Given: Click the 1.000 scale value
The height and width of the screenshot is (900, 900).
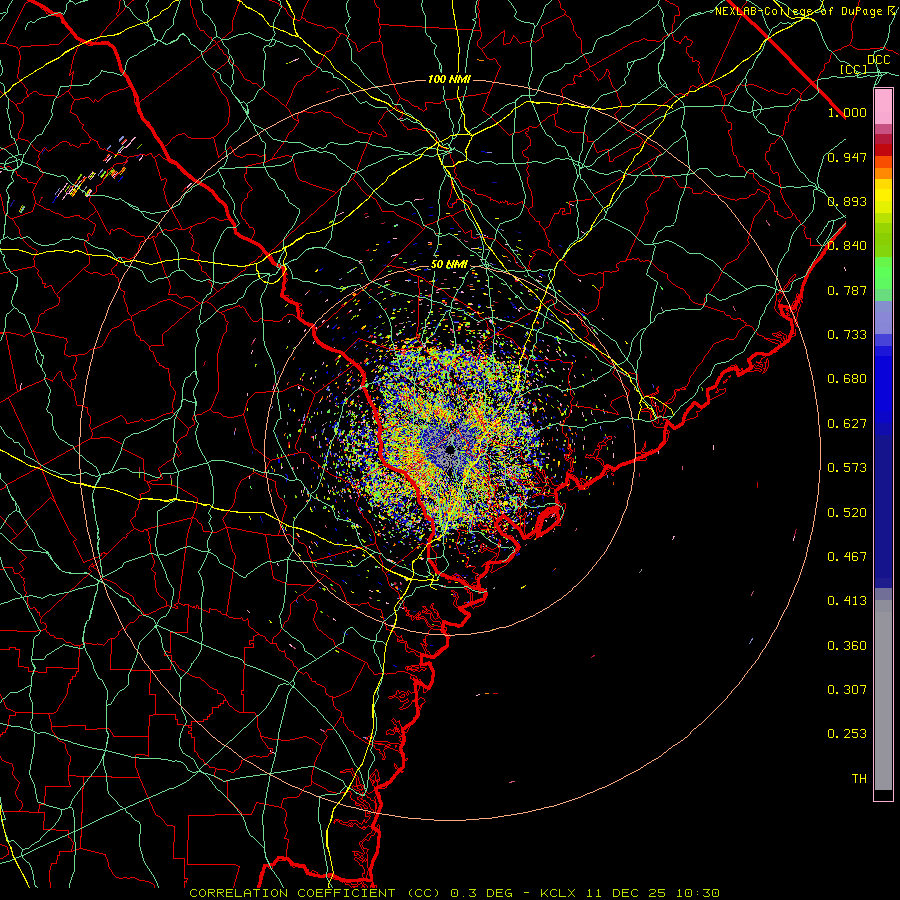Looking at the screenshot, I should click(x=847, y=112).
